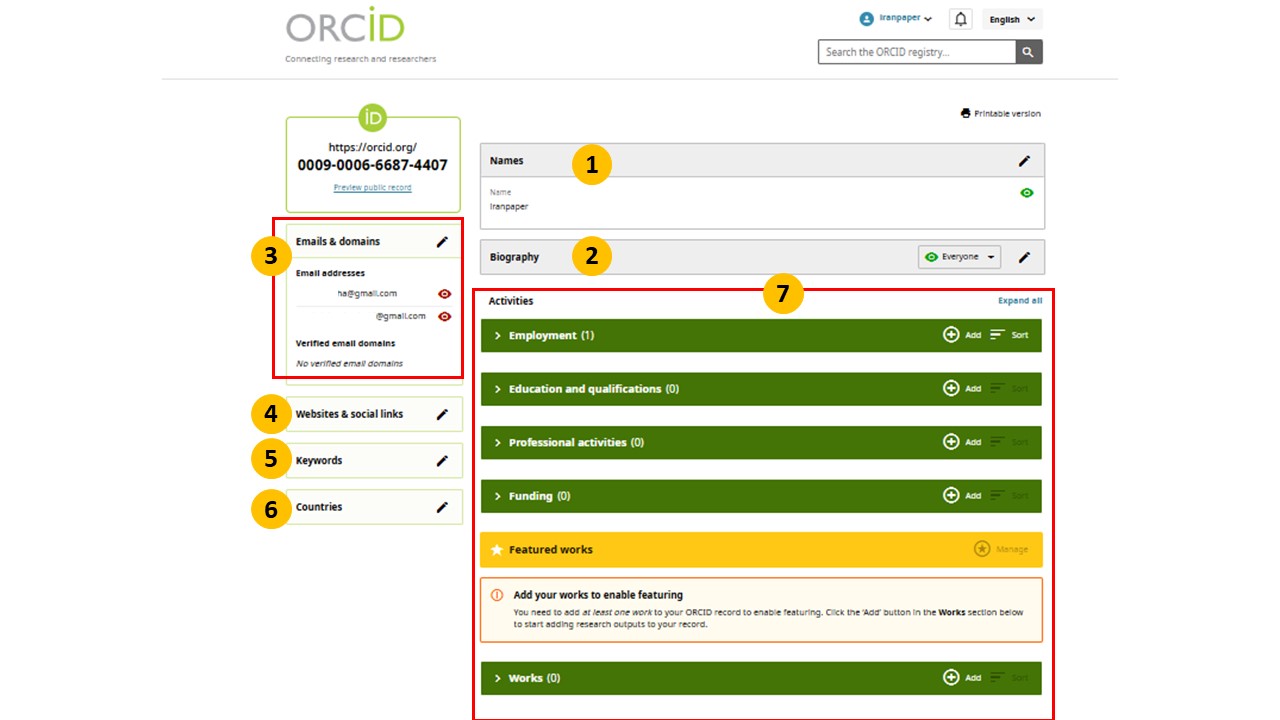Viewport: 1280px width, 720px height.
Task: Click the Email addresses label
Action: click(x=330, y=273)
